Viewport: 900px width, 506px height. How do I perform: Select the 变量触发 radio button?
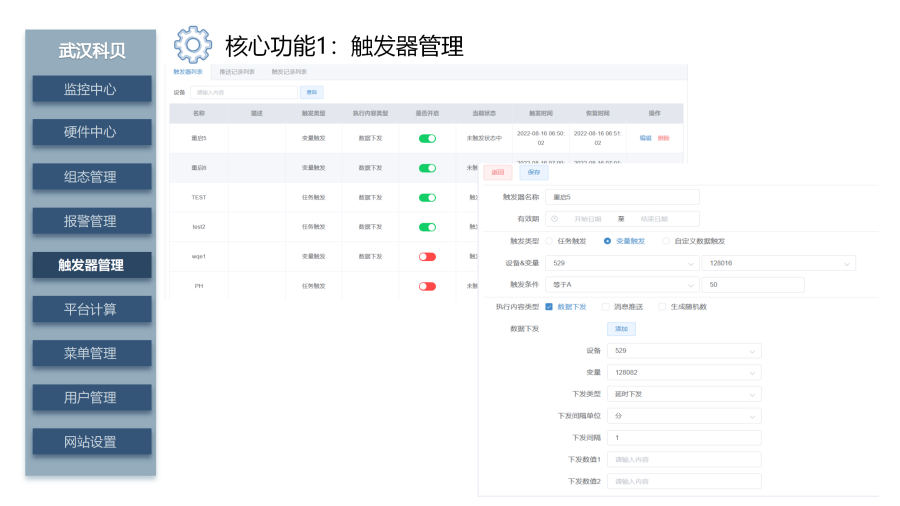click(607, 241)
